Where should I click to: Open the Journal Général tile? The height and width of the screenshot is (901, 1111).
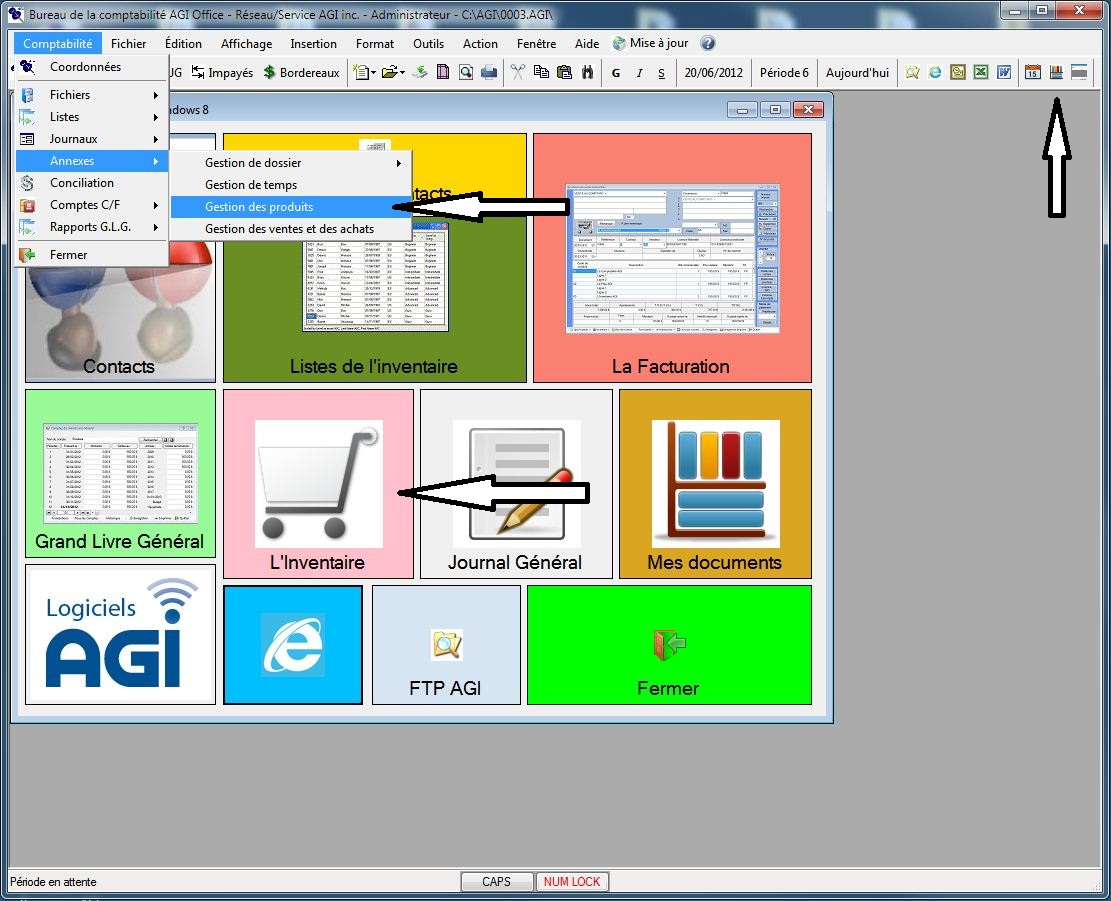click(x=516, y=484)
